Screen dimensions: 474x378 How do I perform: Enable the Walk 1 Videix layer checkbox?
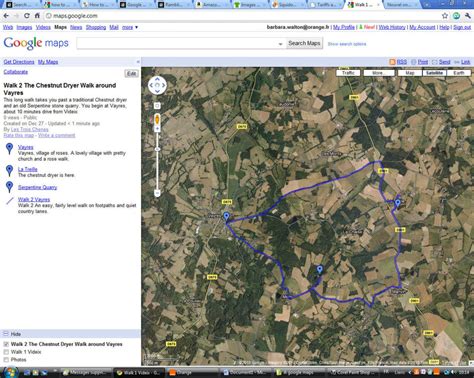pos(6,352)
